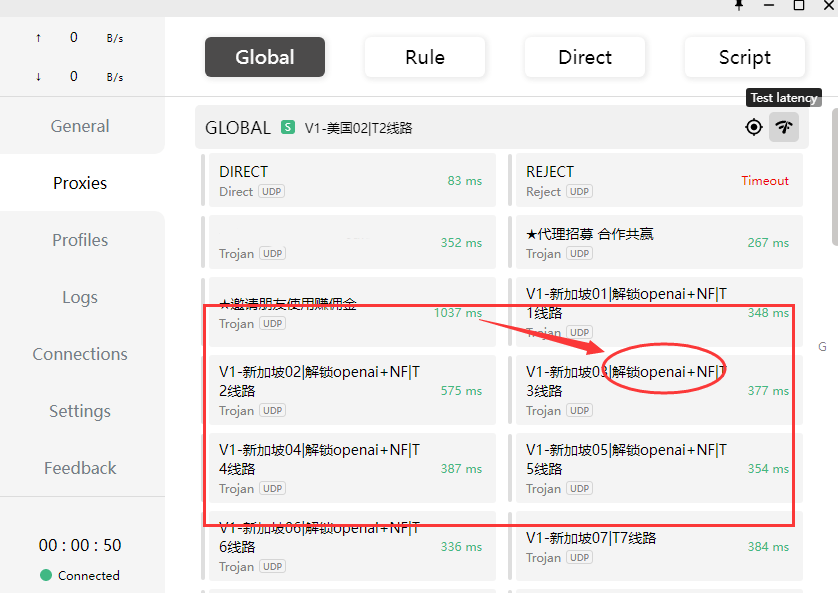Go to the Connections tab
Image resolution: width=838 pixels, height=593 pixels.
(x=80, y=354)
